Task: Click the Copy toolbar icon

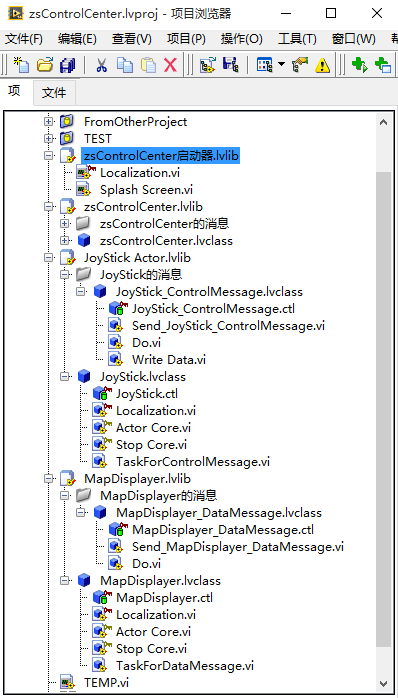Action: [x=125, y=65]
